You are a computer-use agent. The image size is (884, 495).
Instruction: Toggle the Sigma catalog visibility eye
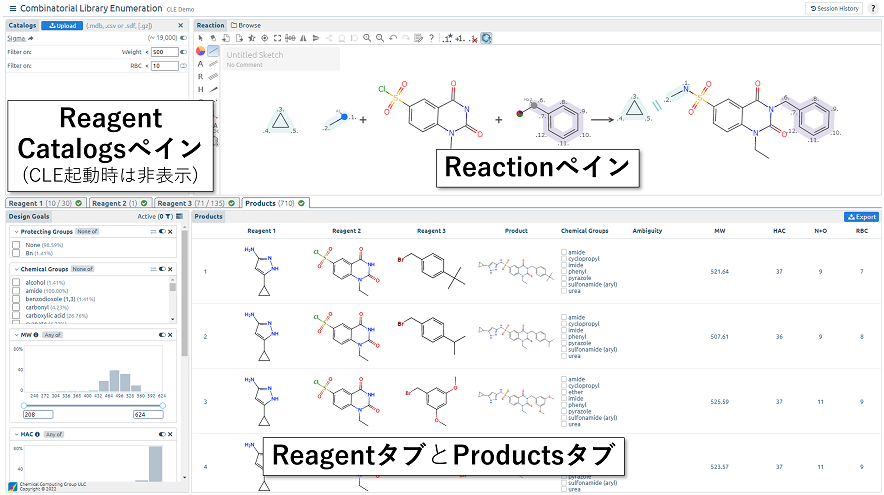[x=183, y=38]
